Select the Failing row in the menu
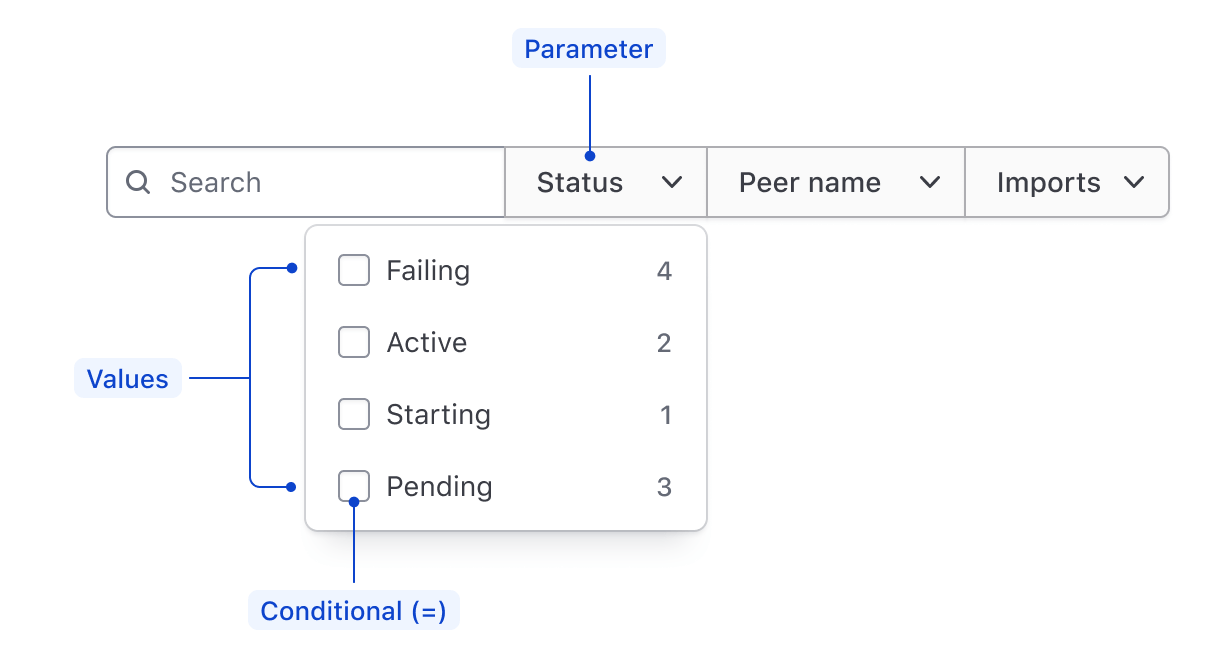Viewport: 1224px width, 660px height. pos(427,270)
